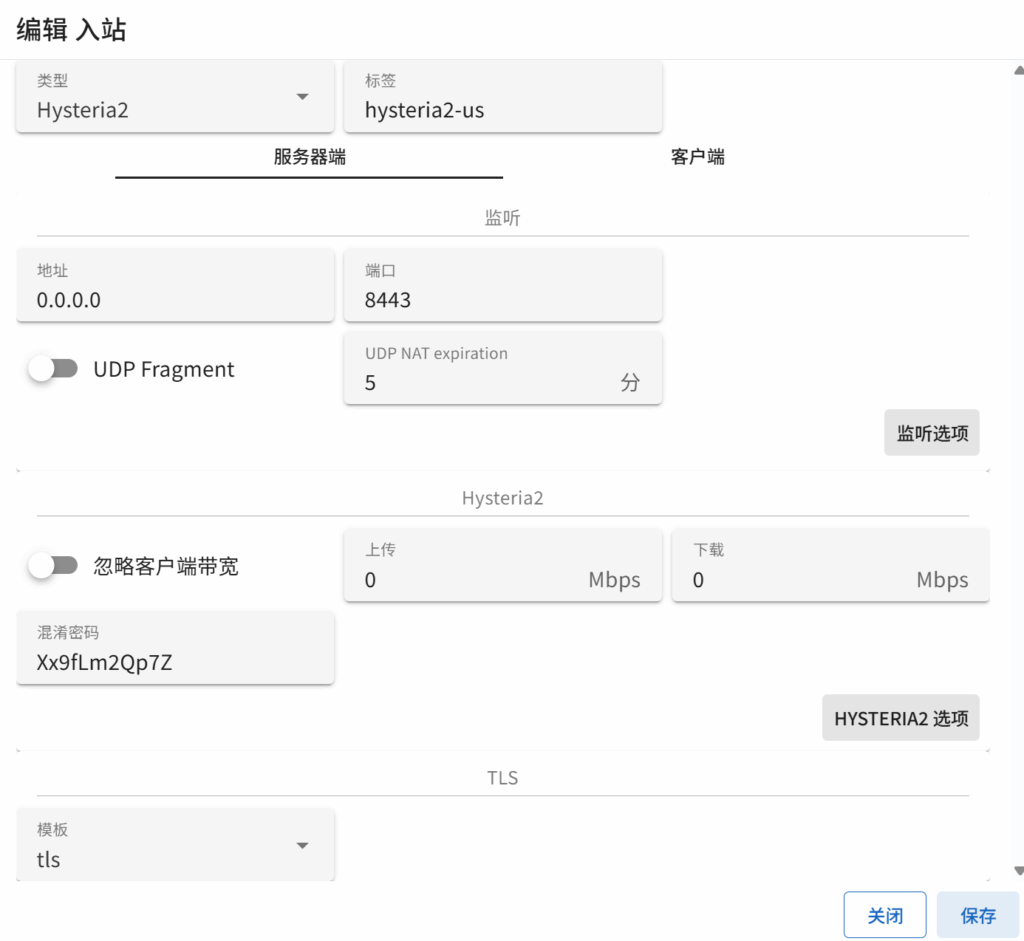Focus the 地址 input field
Image resolution: width=1024 pixels, height=941 pixels.
pos(175,300)
